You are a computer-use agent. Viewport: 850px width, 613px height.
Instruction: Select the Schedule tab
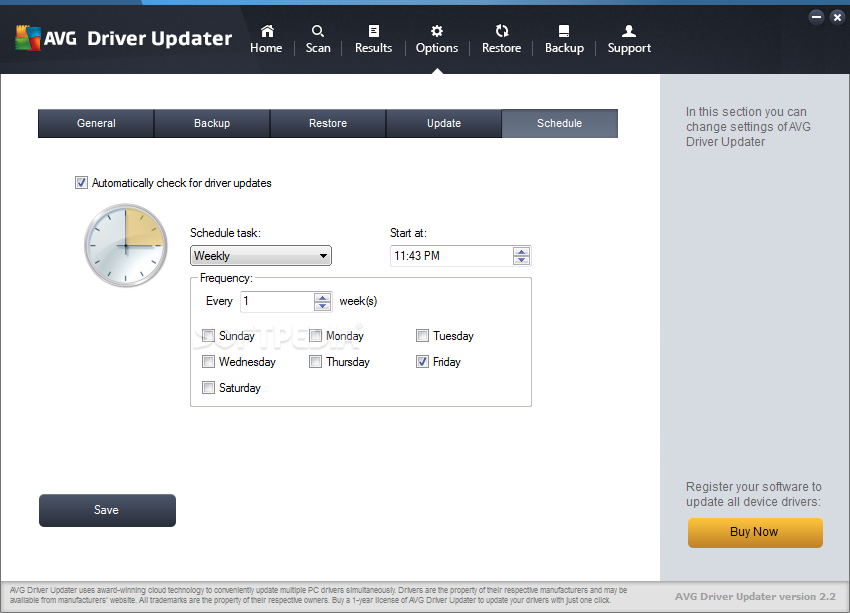(x=559, y=124)
